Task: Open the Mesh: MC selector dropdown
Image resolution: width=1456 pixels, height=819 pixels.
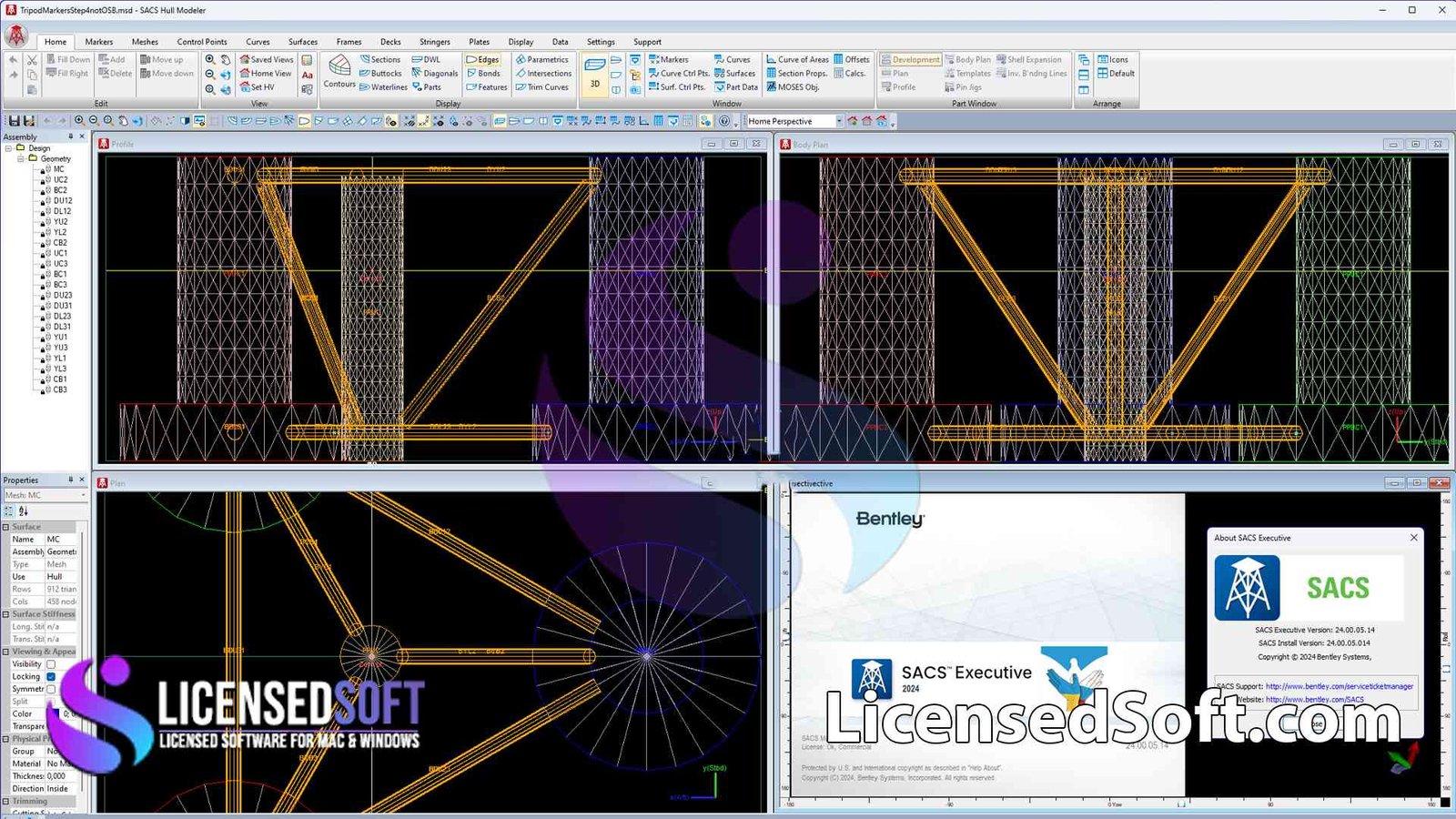Action: [83, 495]
